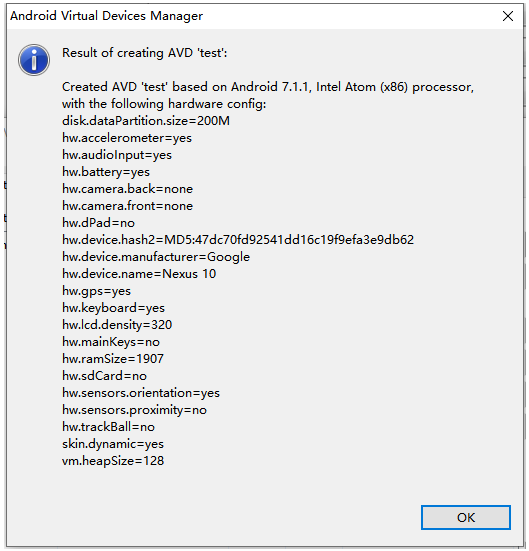The height and width of the screenshot is (551, 529).
Task: Select the skin.dynamic=yes text
Action: (x=113, y=444)
